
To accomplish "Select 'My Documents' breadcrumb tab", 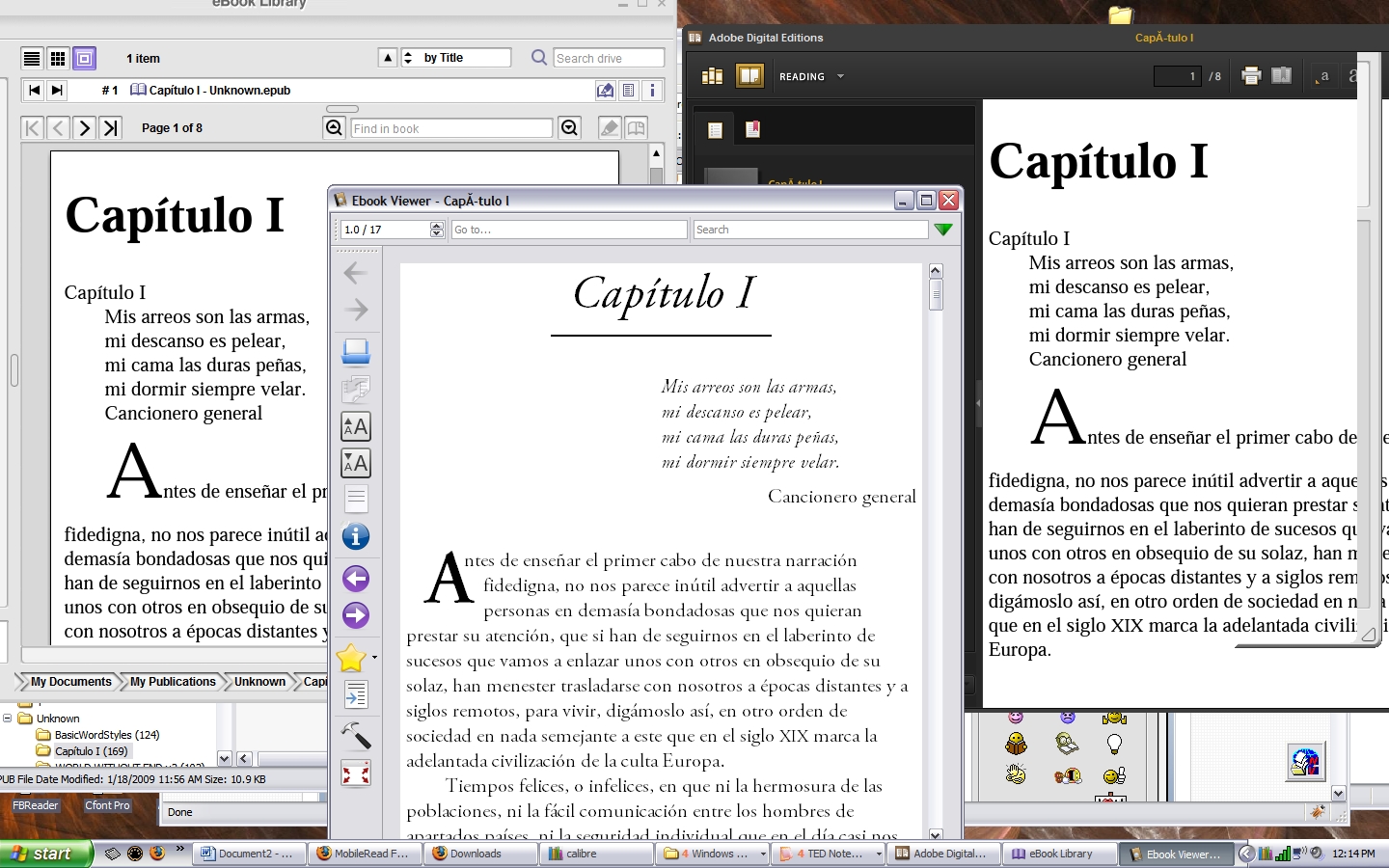I will click(x=70, y=682).
